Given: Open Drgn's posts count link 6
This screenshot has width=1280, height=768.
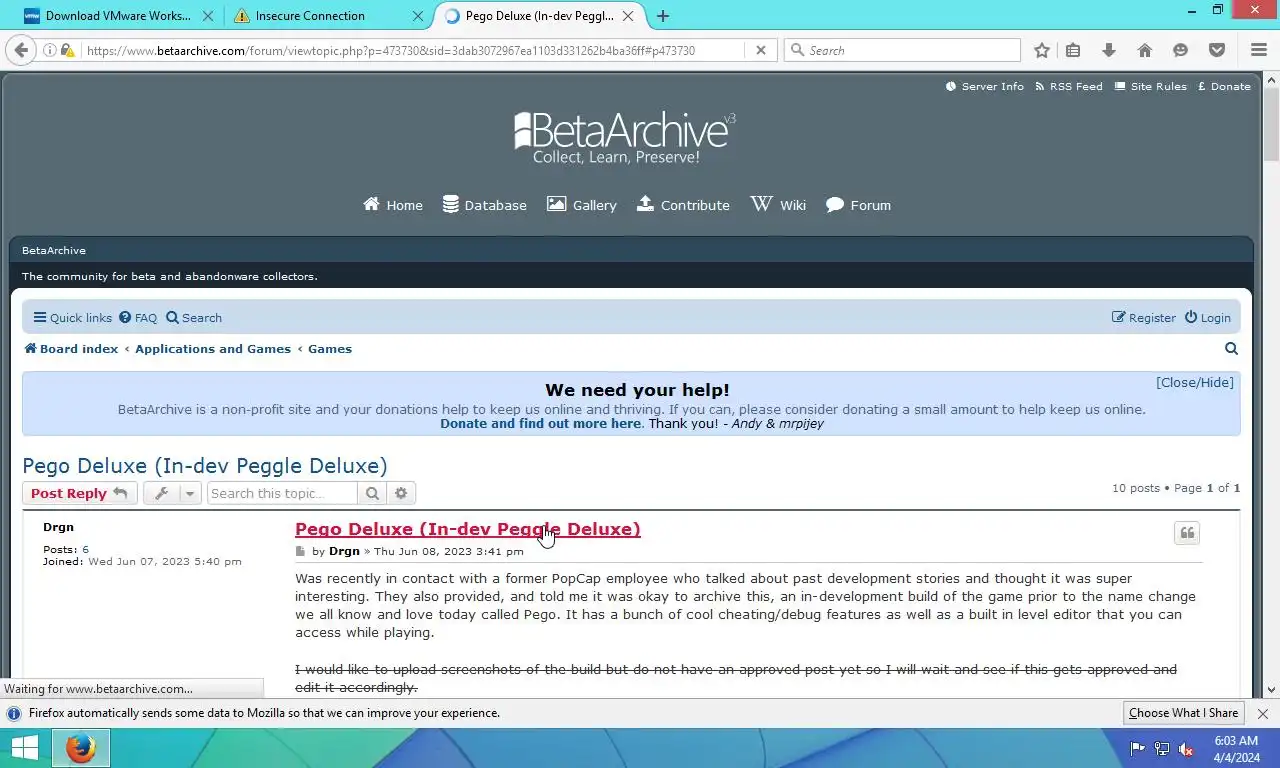Looking at the screenshot, I should click(x=86, y=550).
